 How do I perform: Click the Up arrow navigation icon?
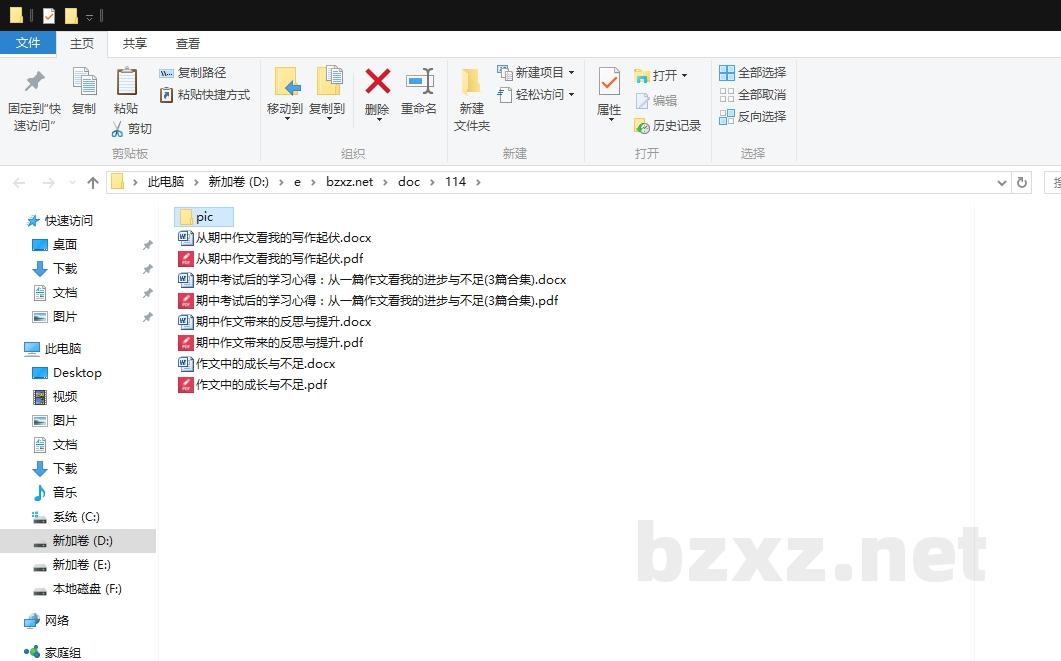[93, 182]
